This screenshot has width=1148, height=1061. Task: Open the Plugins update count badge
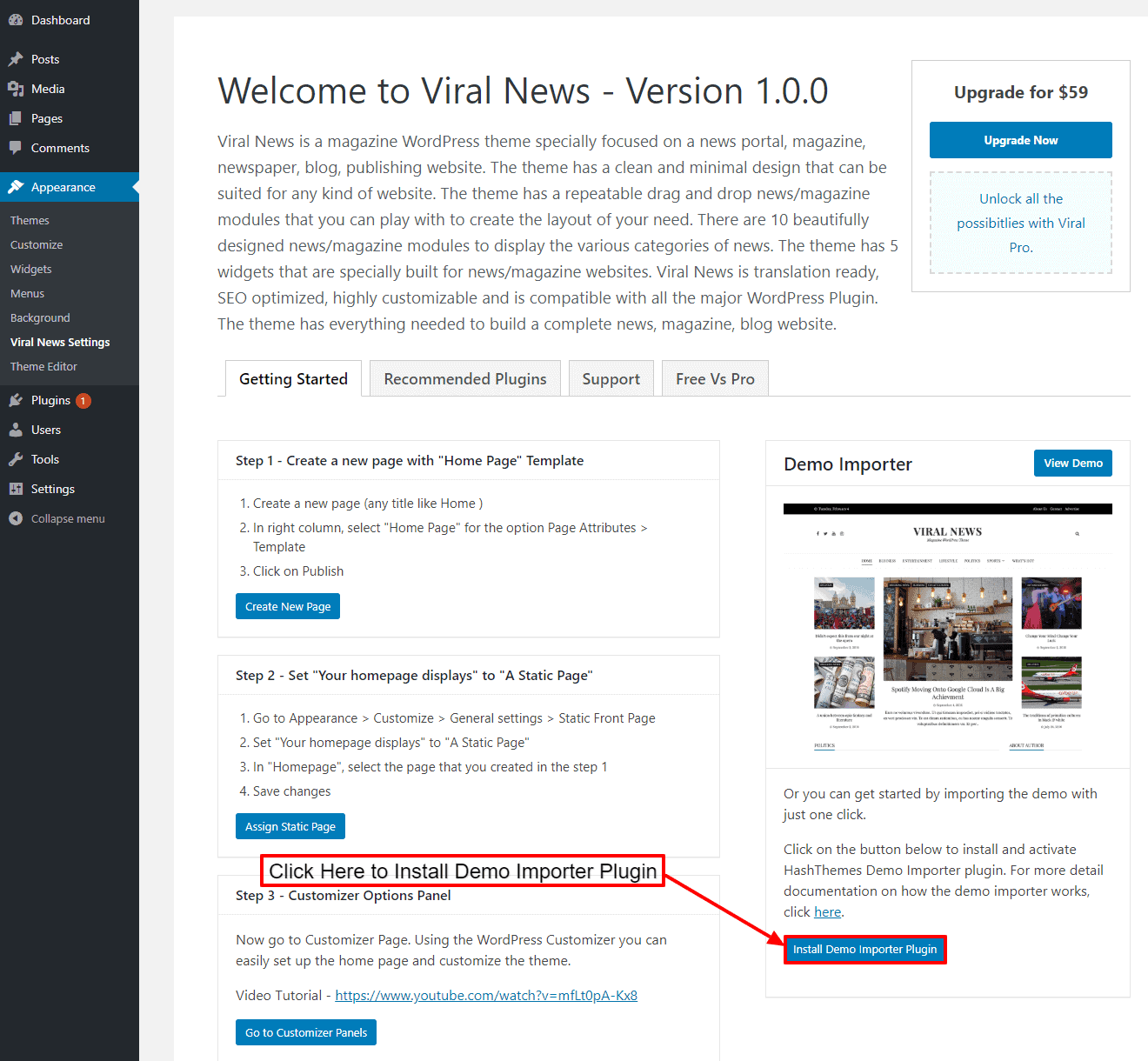[83, 401]
